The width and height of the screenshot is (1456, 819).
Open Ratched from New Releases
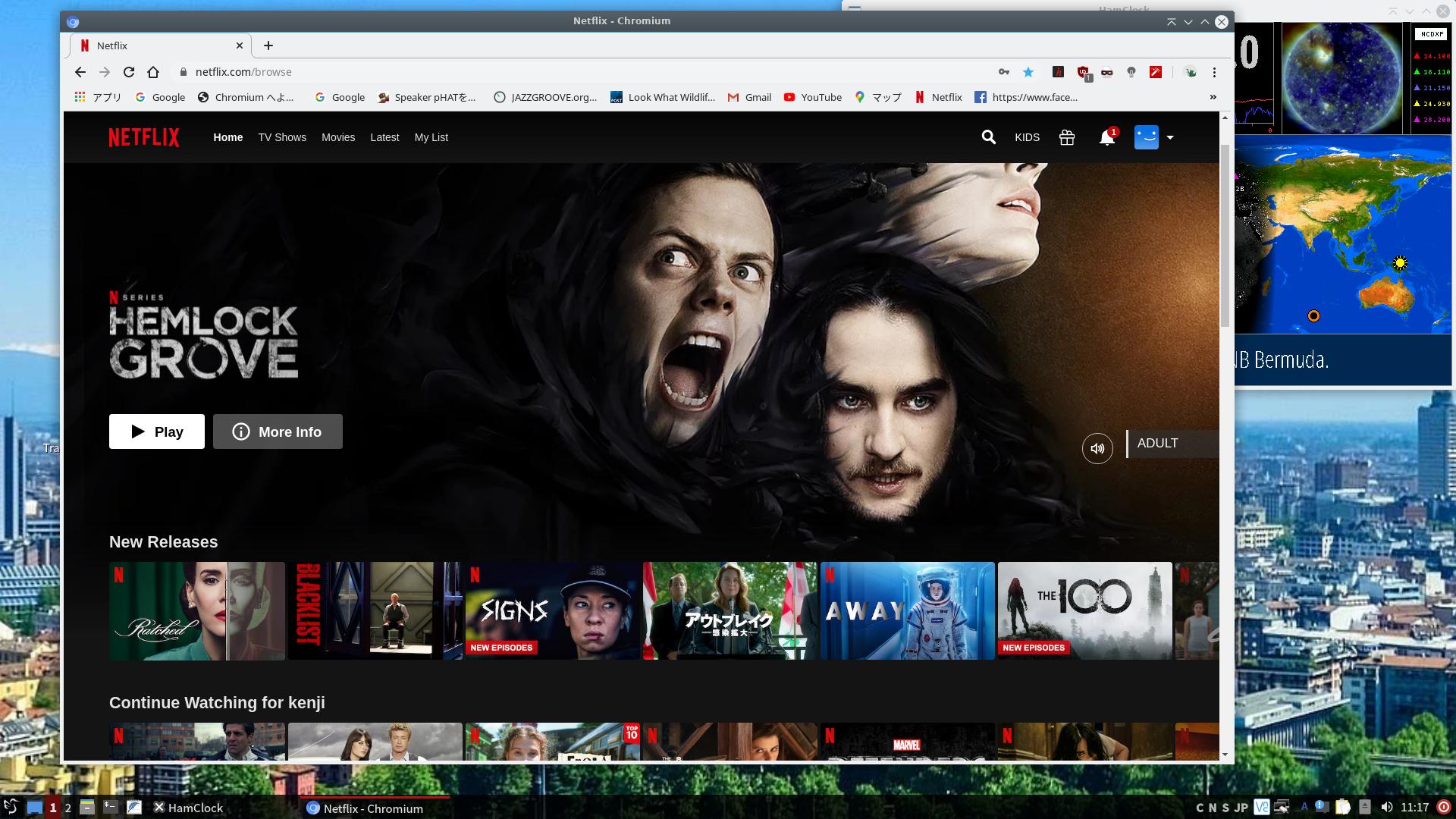pos(197,611)
